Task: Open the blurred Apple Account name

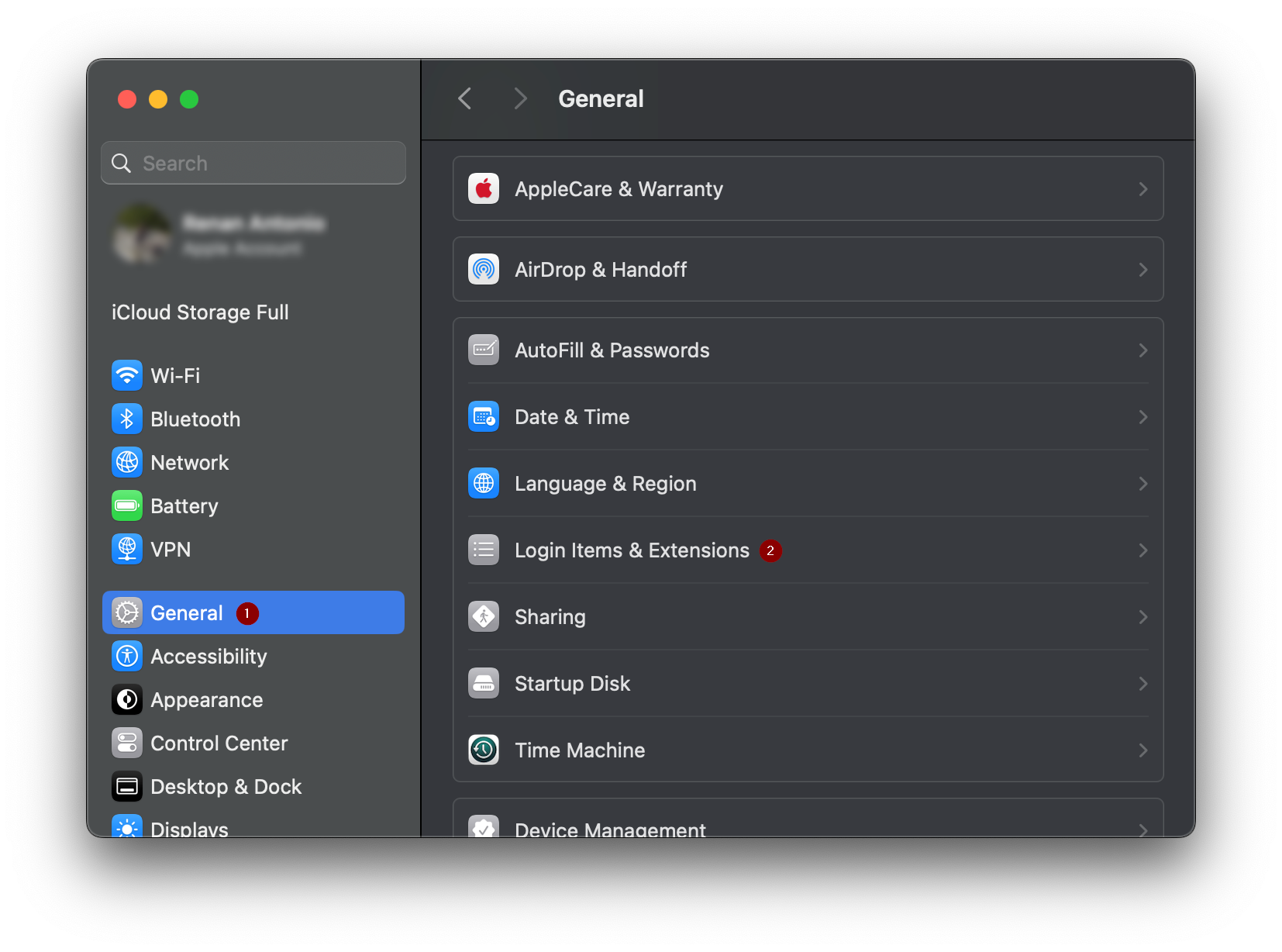Action: 253,223
